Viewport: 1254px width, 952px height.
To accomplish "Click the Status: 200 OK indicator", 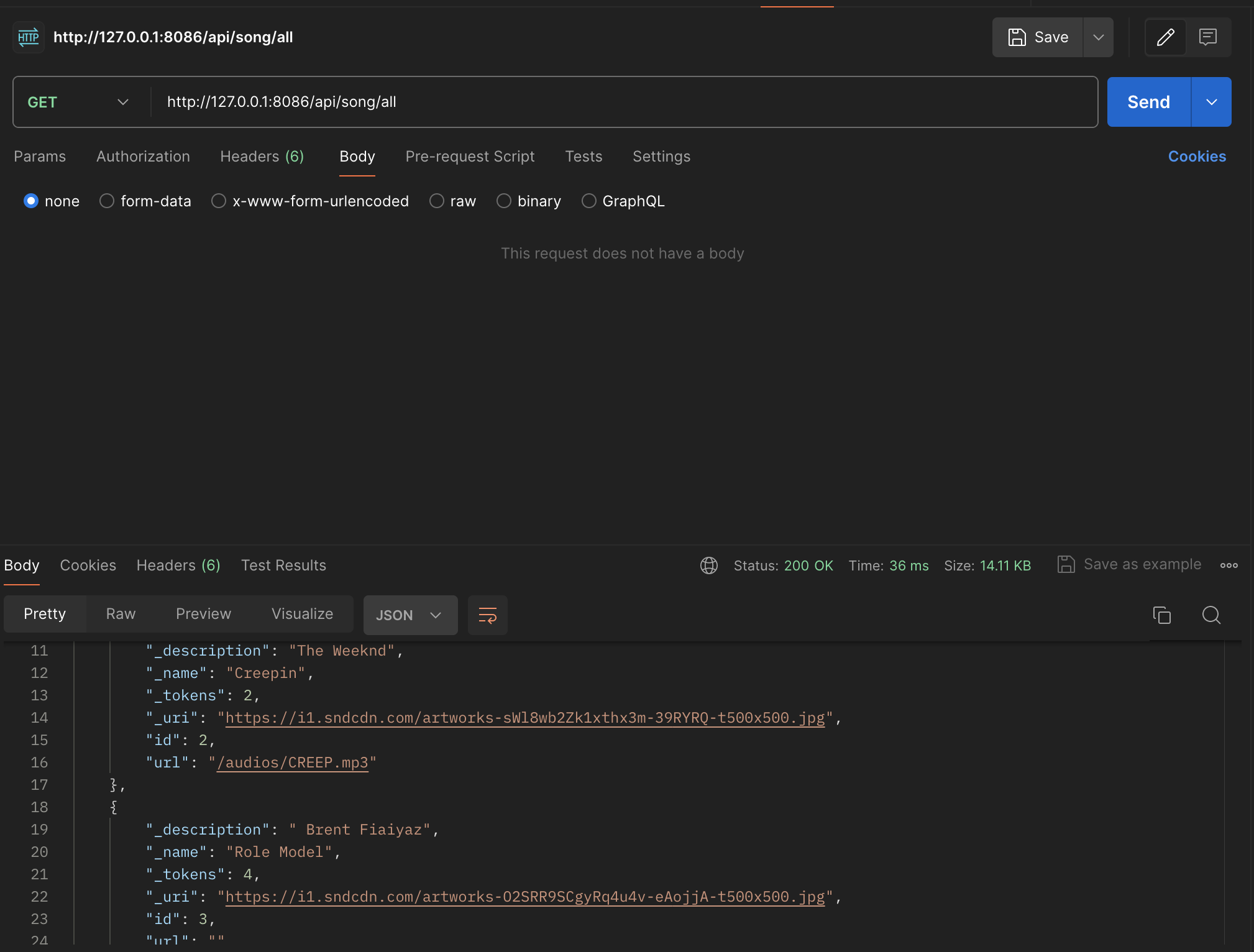I will pos(783,565).
